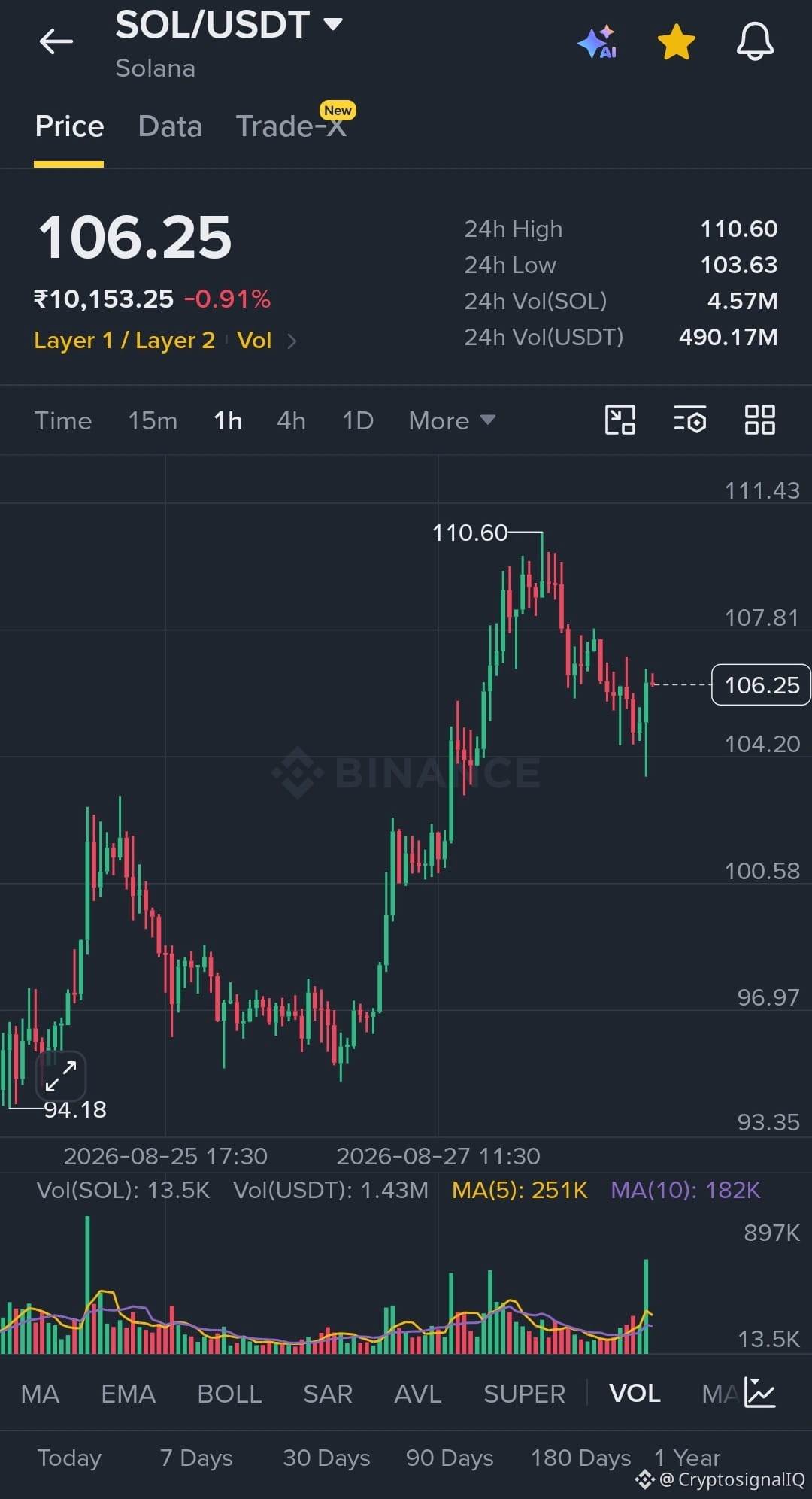Select the 4h interval
This screenshot has height=1499, width=812.
point(291,420)
